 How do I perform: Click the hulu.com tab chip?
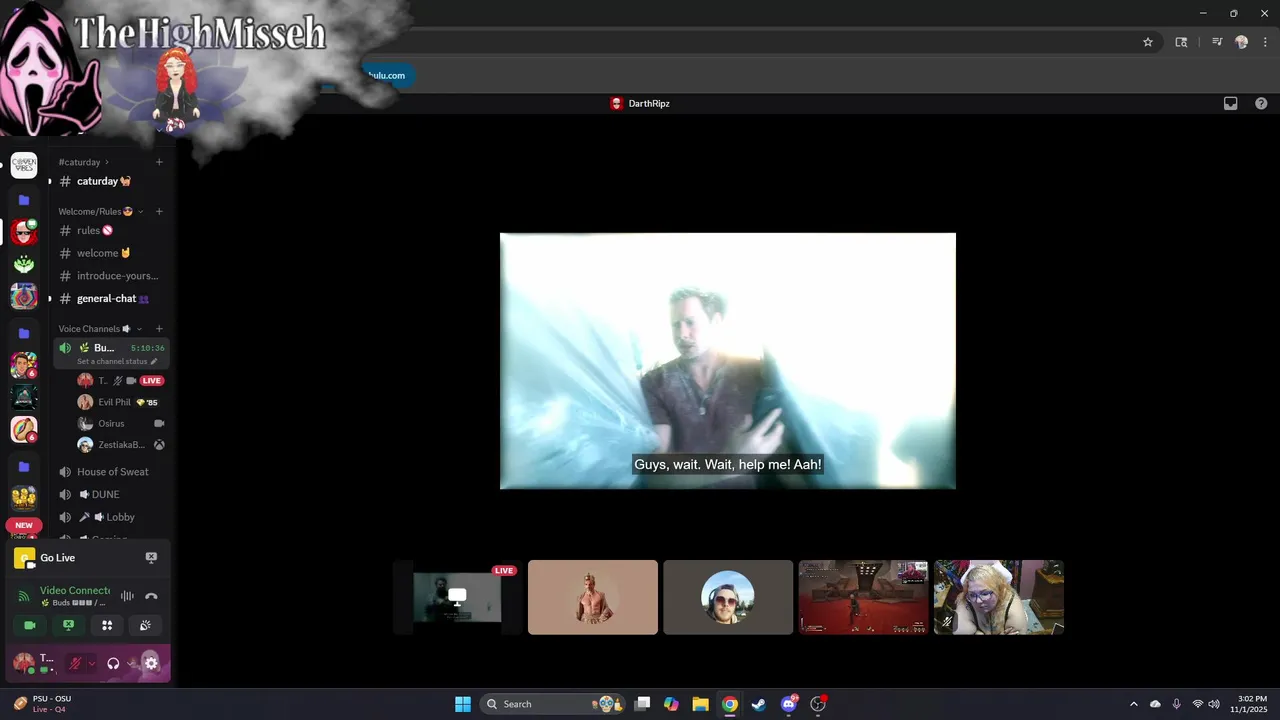coord(388,75)
